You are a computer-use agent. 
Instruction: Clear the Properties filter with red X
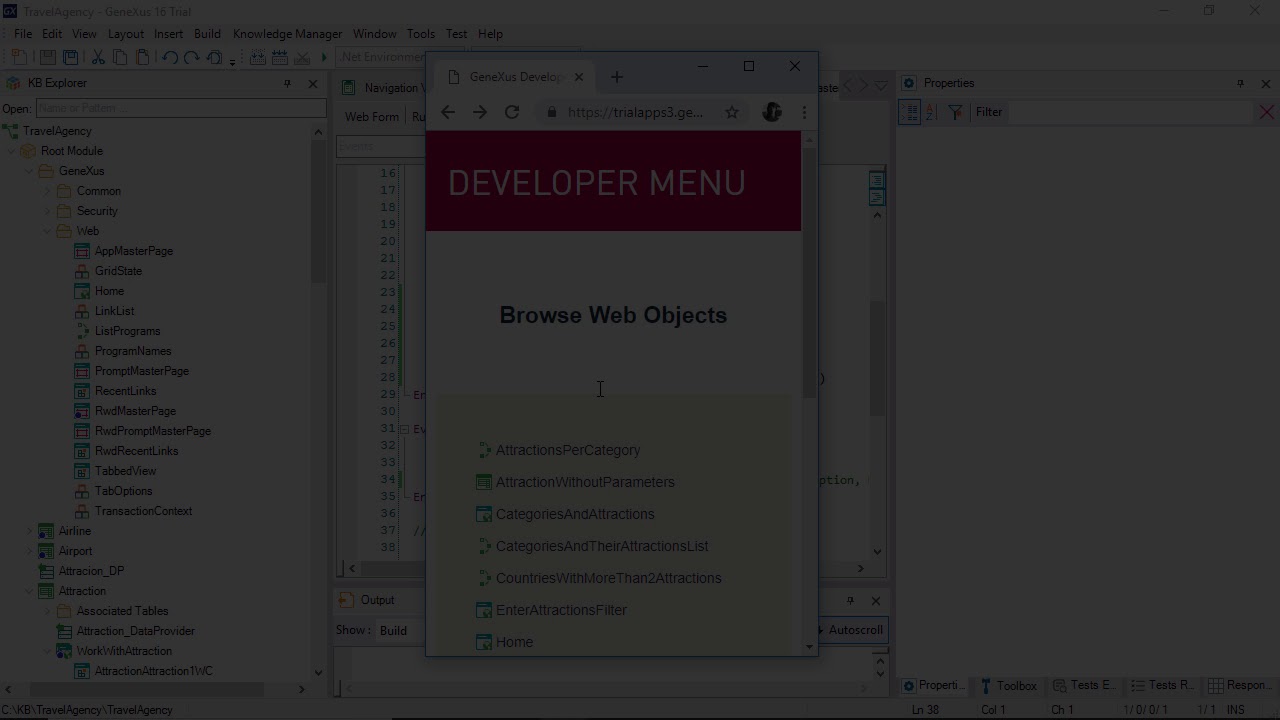pos(1266,112)
